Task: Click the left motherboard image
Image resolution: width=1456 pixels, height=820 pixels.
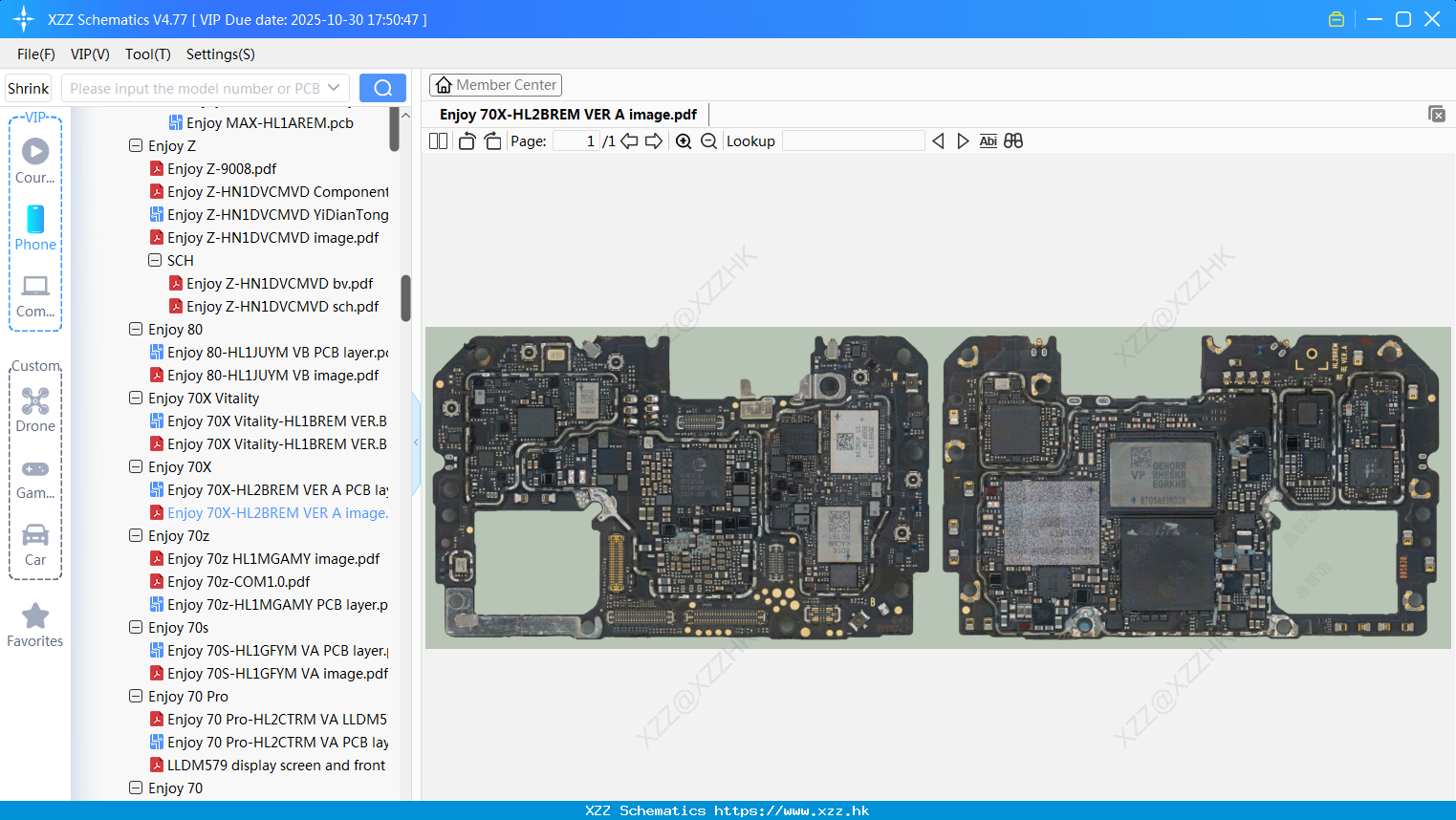Action: click(680, 487)
